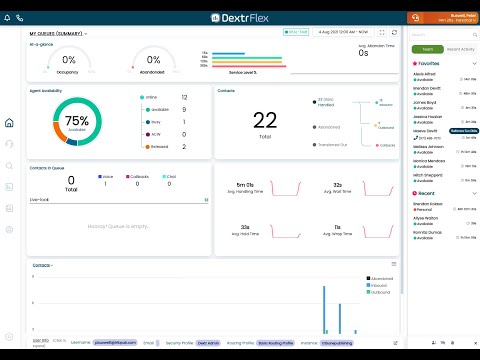Switch to the Team tab
Viewport: 480px width, 360px height.
coord(428,49)
